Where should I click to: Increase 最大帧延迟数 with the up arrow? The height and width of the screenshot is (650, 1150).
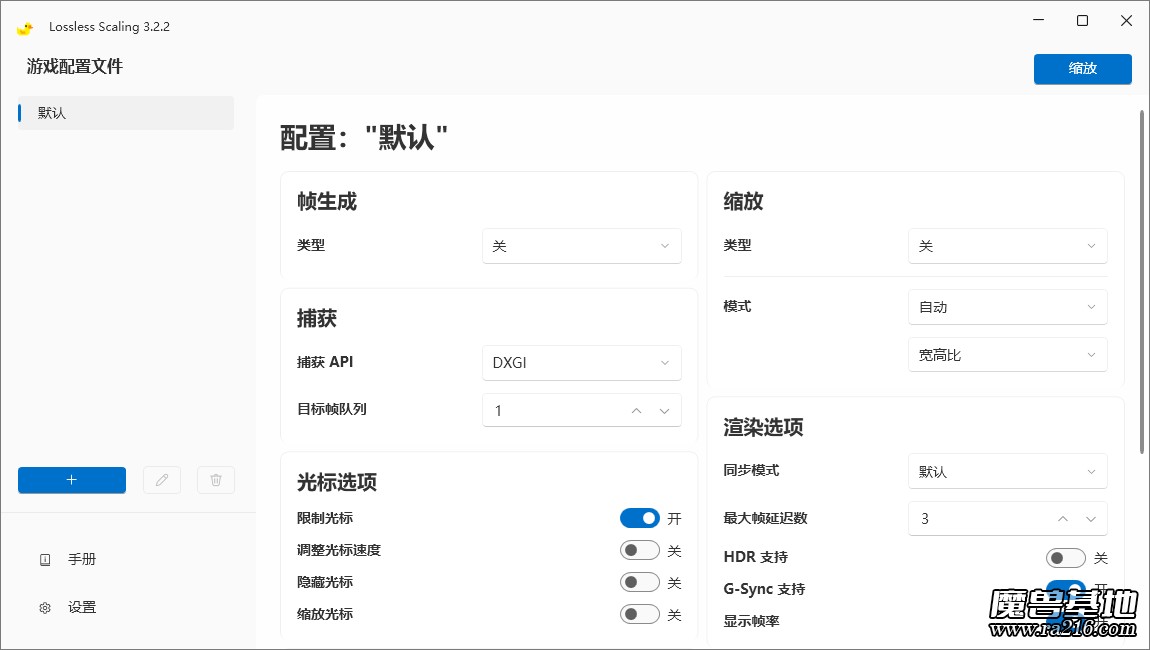1062,518
